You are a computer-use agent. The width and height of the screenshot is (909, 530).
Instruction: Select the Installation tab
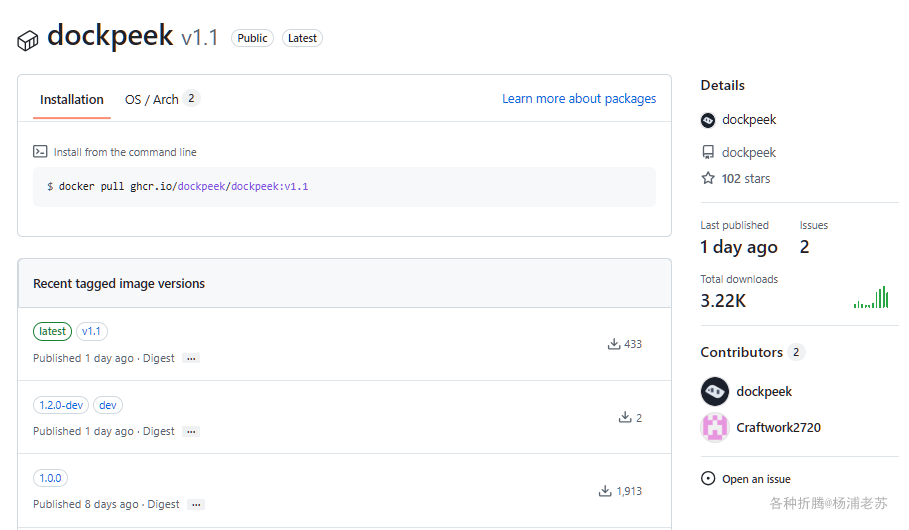(x=72, y=100)
